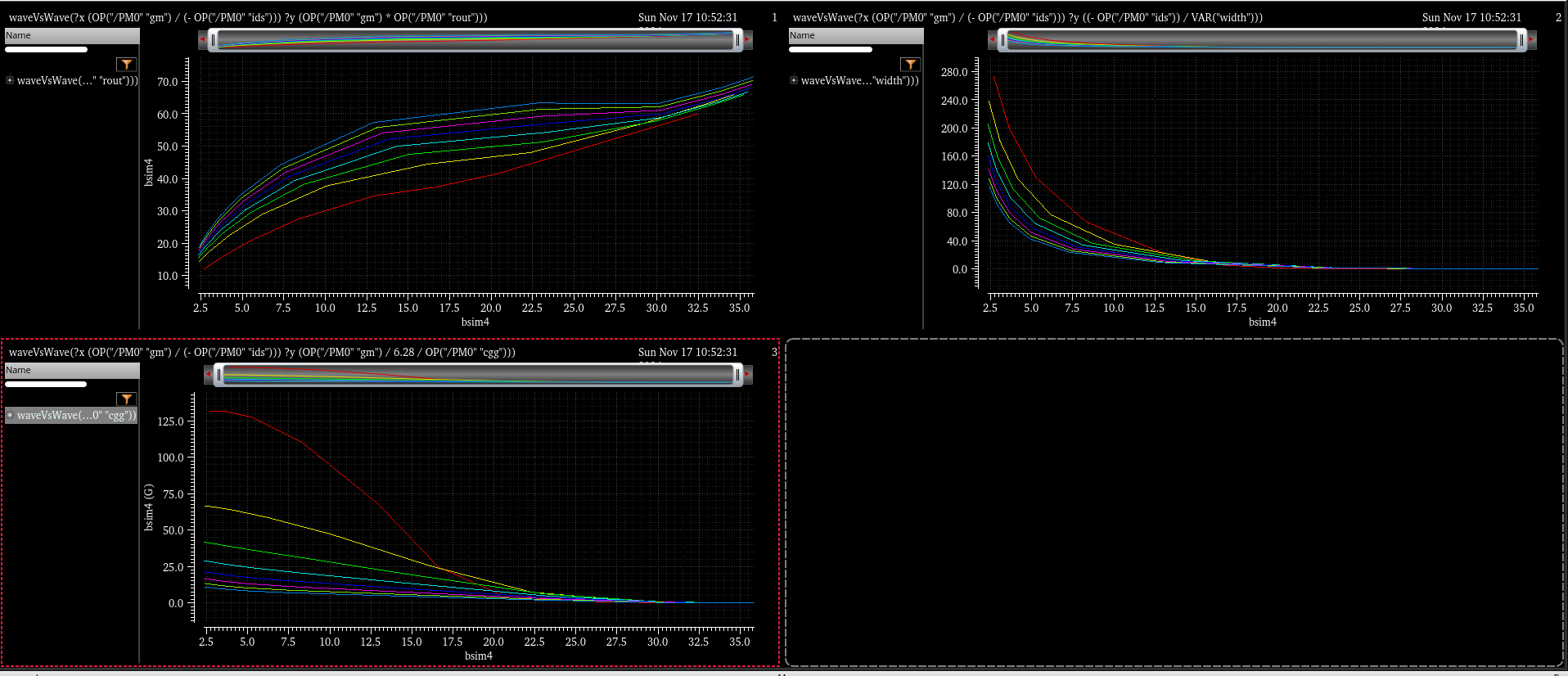Click the filter icon in the cgg legend
1568x676 pixels.
(x=126, y=399)
